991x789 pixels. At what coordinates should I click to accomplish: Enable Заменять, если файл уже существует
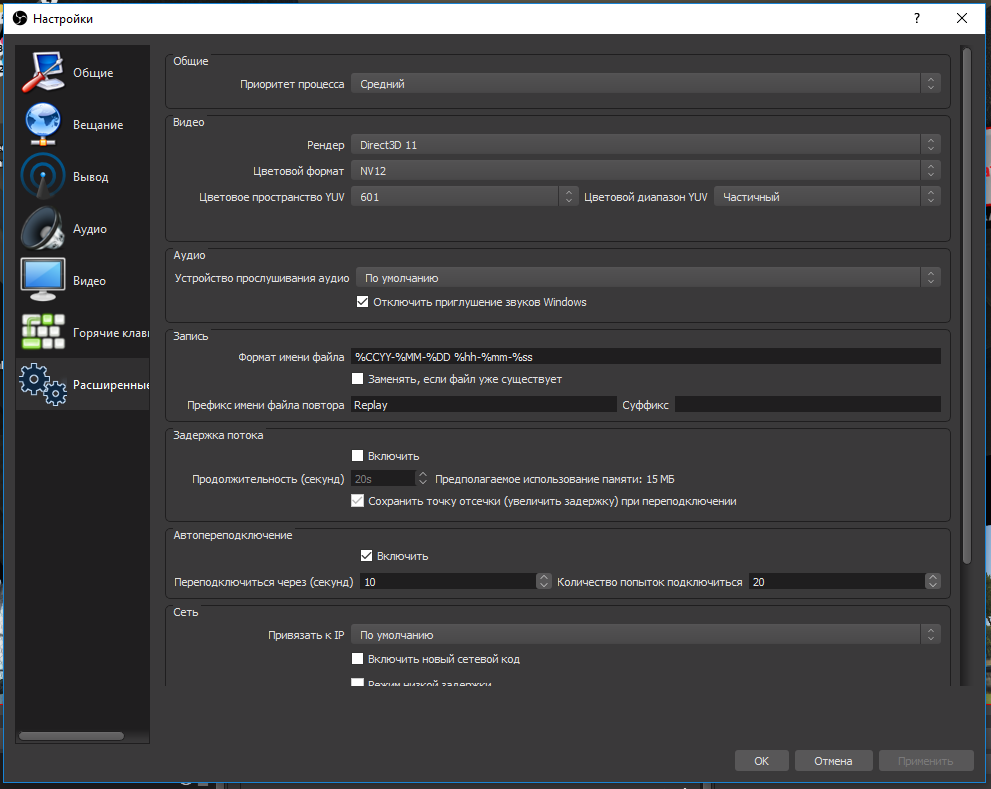click(x=358, y=379)
